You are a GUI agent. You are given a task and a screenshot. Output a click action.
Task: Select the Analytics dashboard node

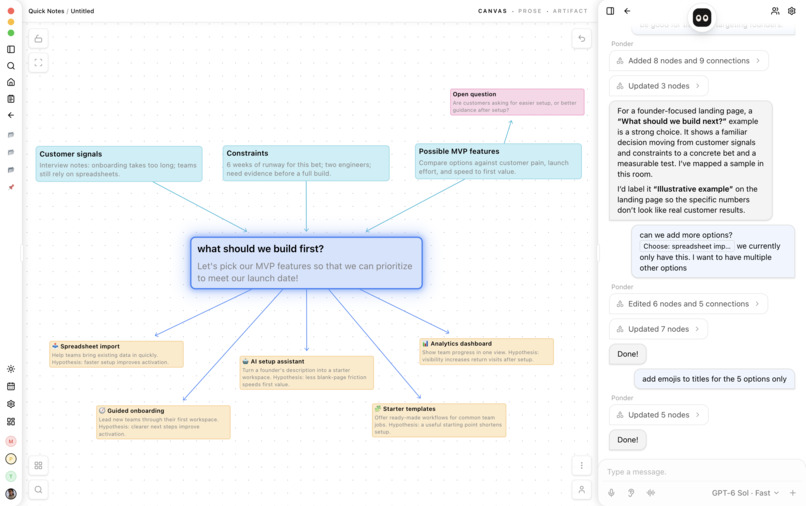(486, 351)
